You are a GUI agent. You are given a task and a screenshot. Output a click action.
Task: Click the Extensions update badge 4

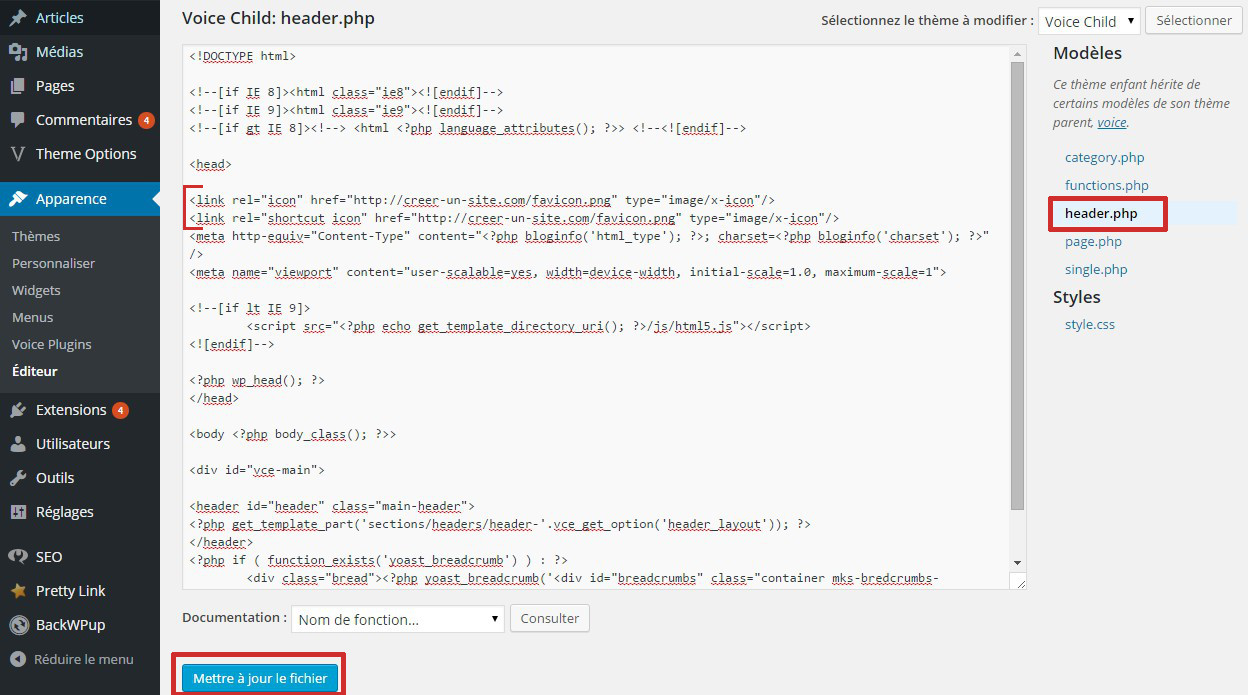point(120,410)
